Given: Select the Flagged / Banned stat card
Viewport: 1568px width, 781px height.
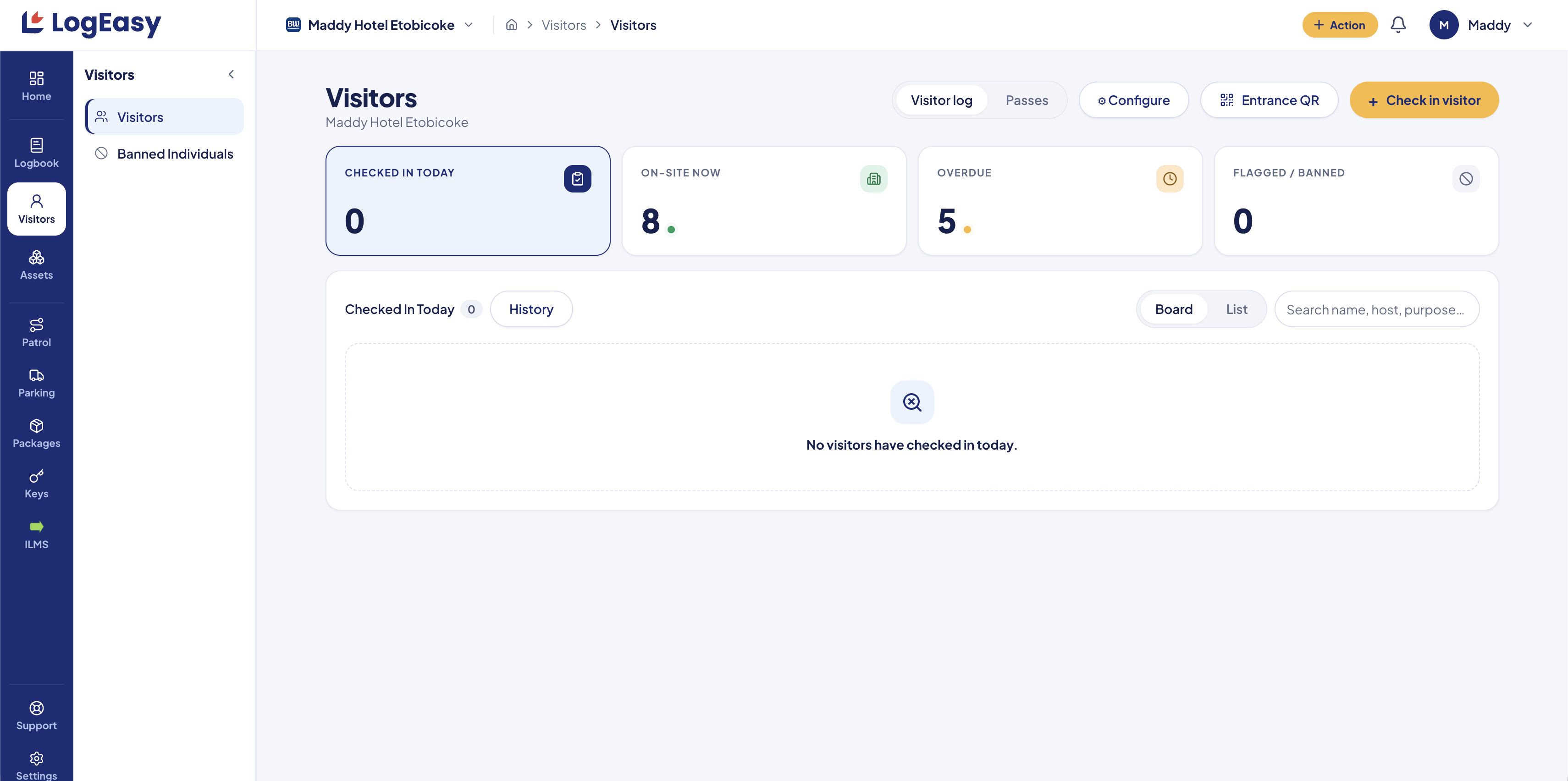Looking at the screenshot, I should coord(1356,201).
